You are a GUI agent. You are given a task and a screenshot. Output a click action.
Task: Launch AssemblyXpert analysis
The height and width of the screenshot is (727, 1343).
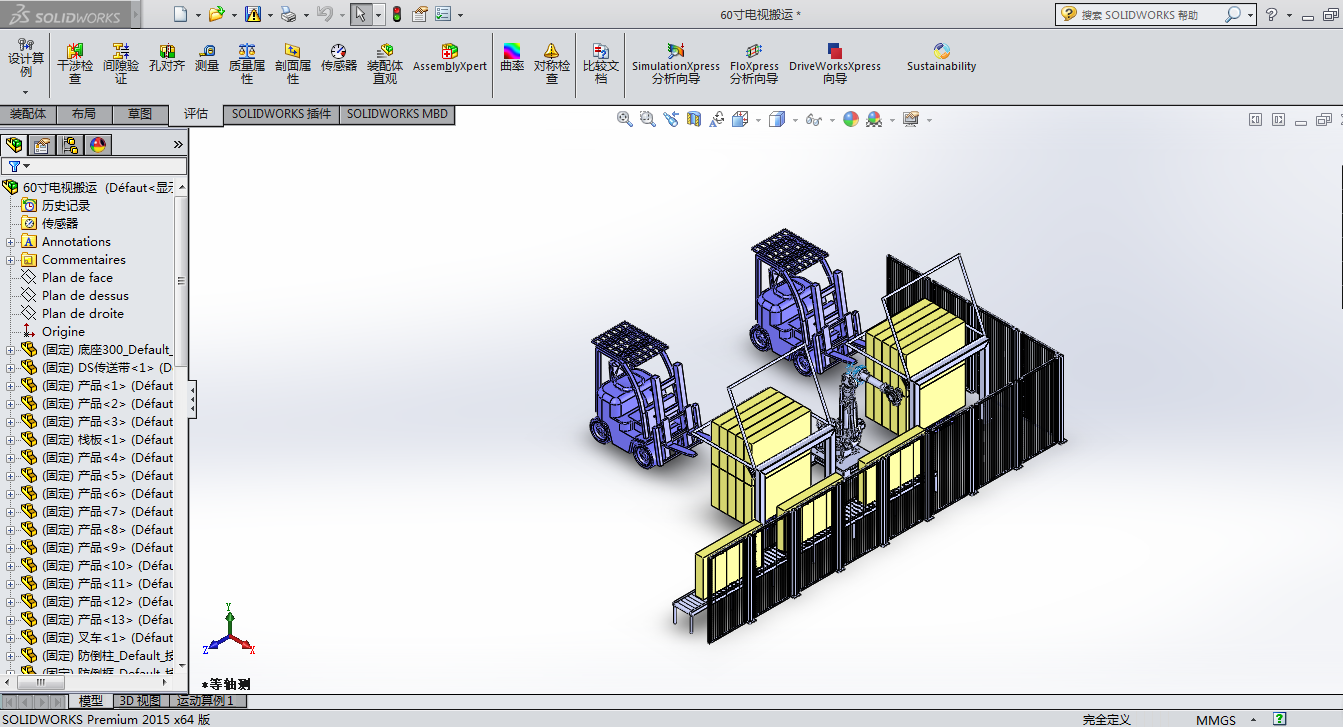[450, 58]
